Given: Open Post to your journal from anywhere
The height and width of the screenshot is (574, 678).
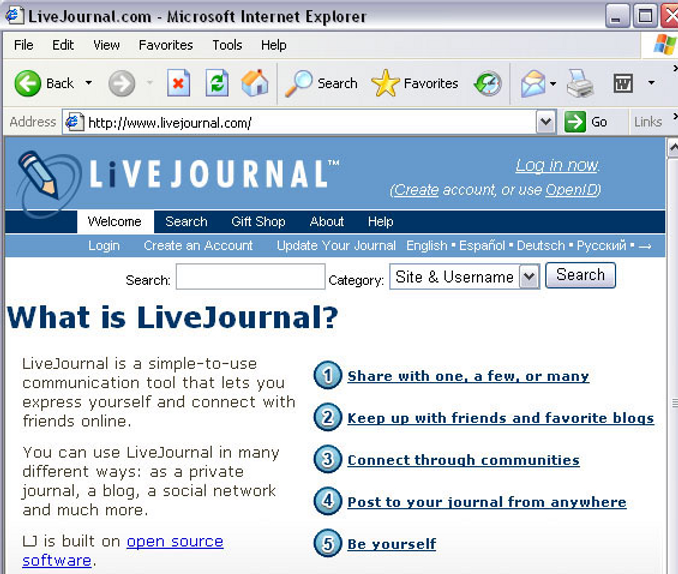Looking at the screenshot, I should (x=487, y=502).
